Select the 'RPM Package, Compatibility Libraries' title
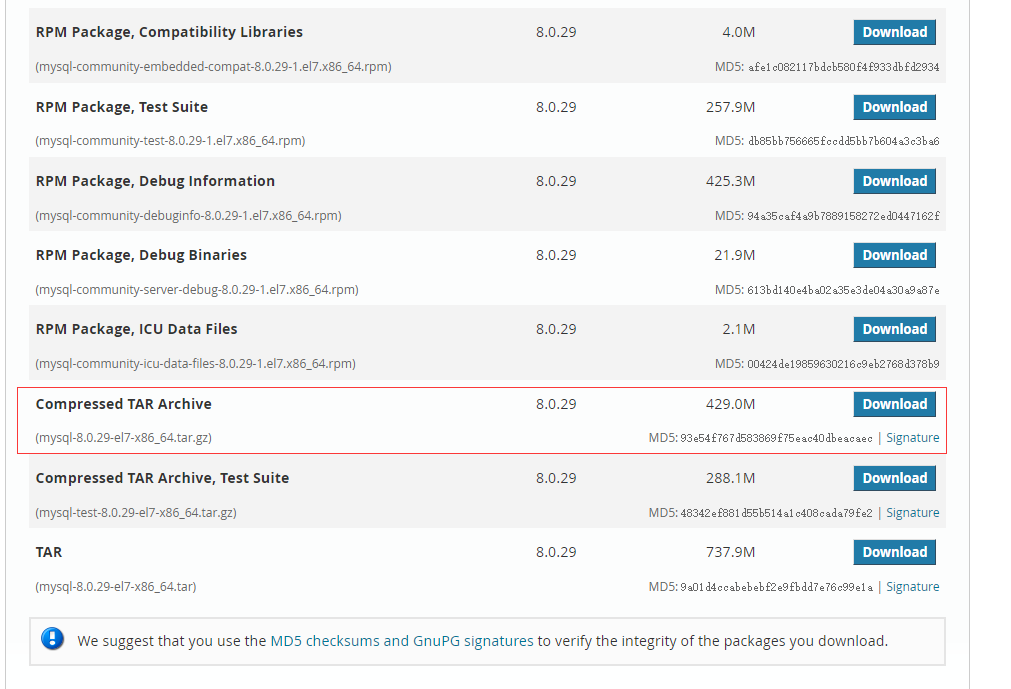This screenshot has width=1011, height=689. 169,32
